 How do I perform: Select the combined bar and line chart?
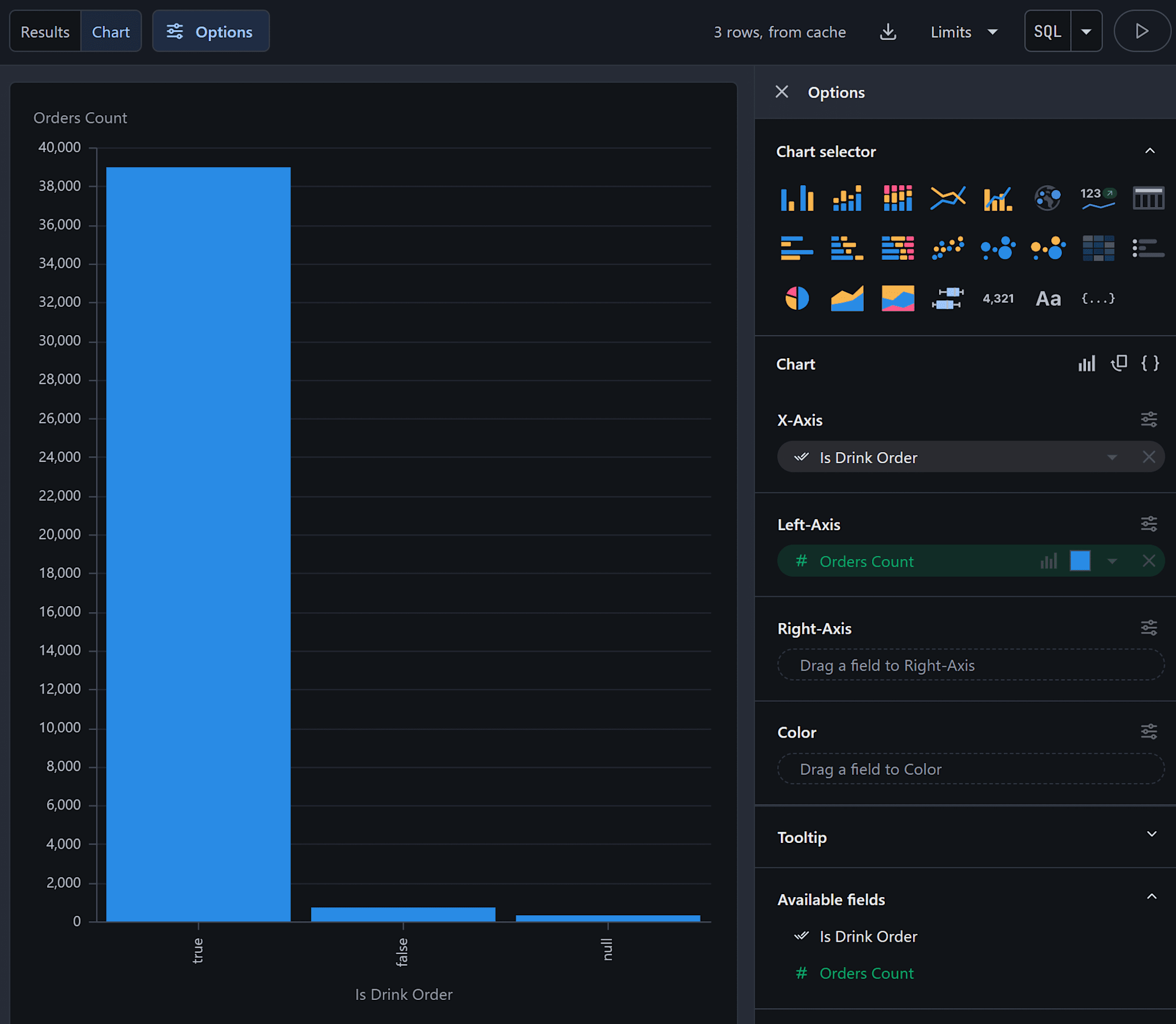pyautogui.click(x=998, y=198)
